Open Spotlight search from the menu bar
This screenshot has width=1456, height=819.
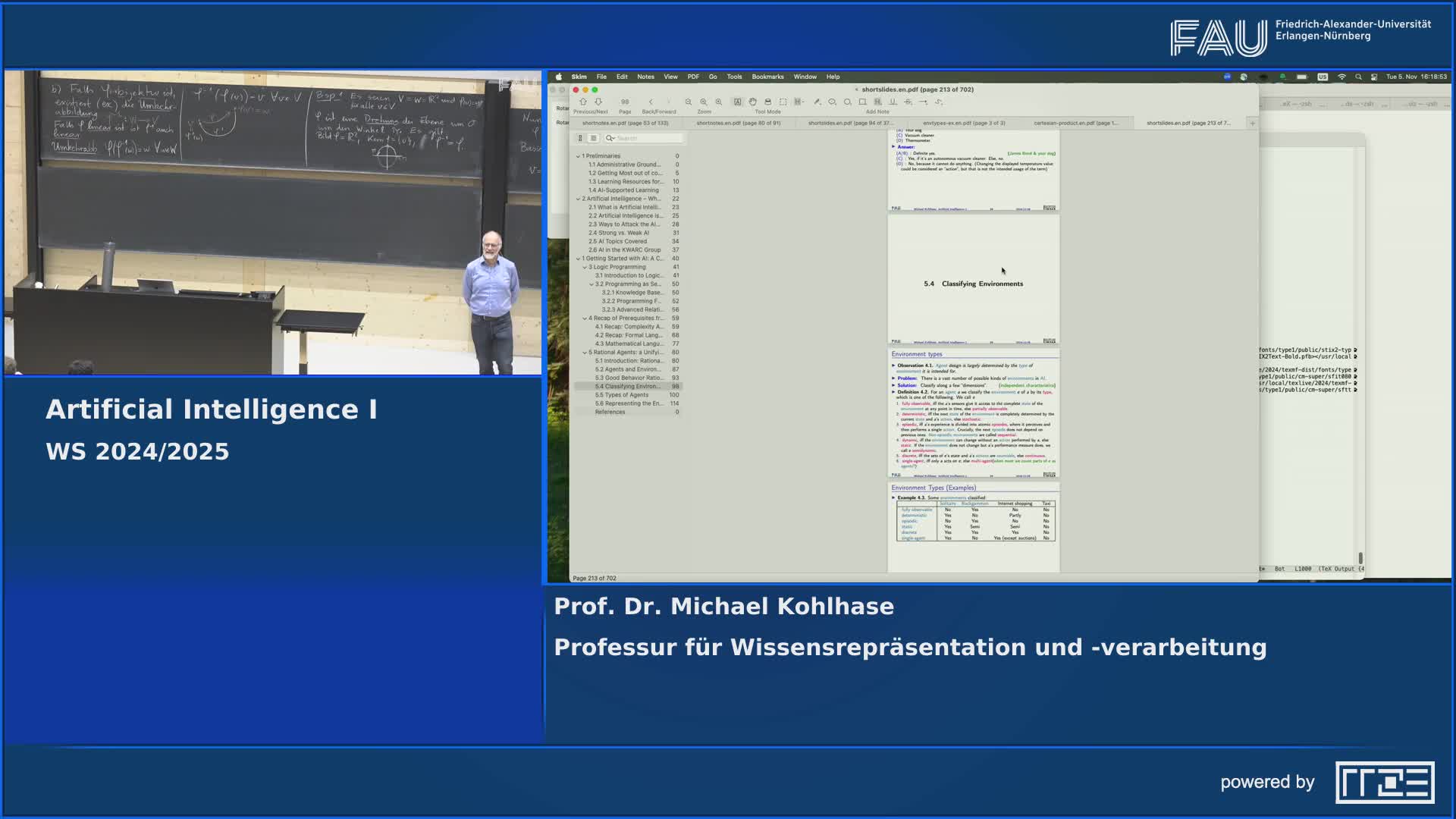(x=1359, y=77)
